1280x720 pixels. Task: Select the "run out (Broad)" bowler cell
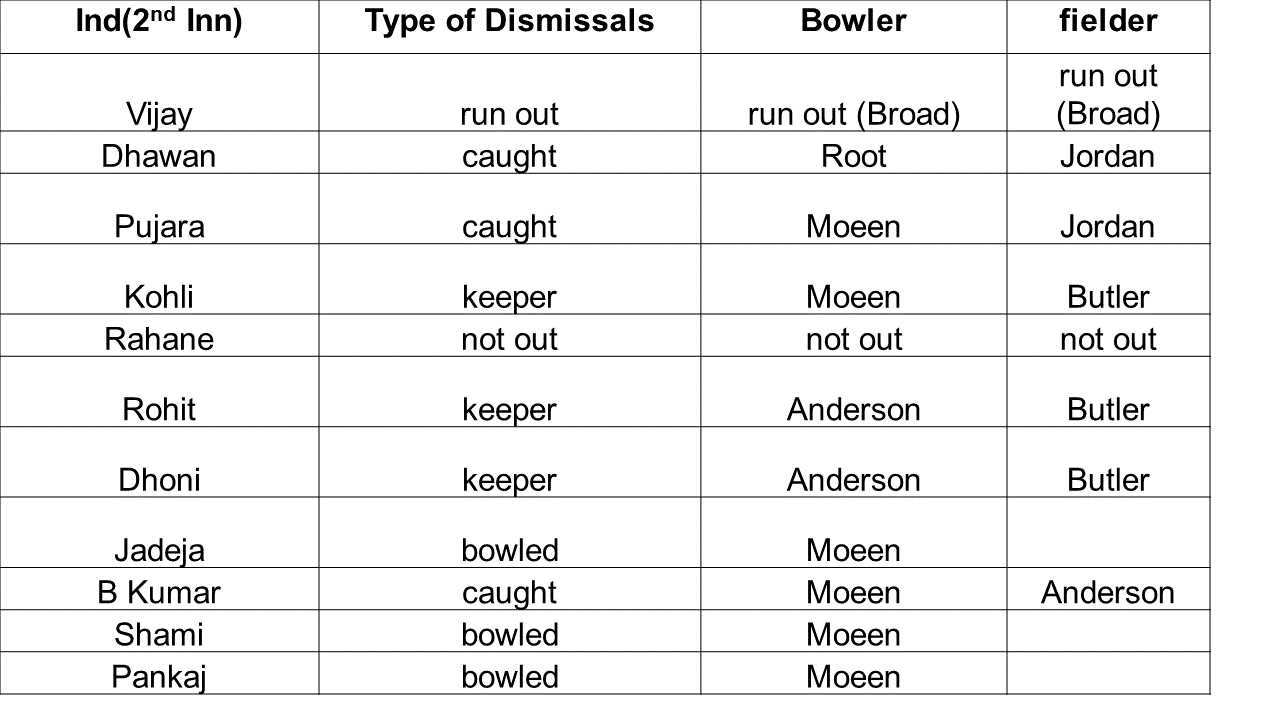pyautogui.click(x=853, y=114)
